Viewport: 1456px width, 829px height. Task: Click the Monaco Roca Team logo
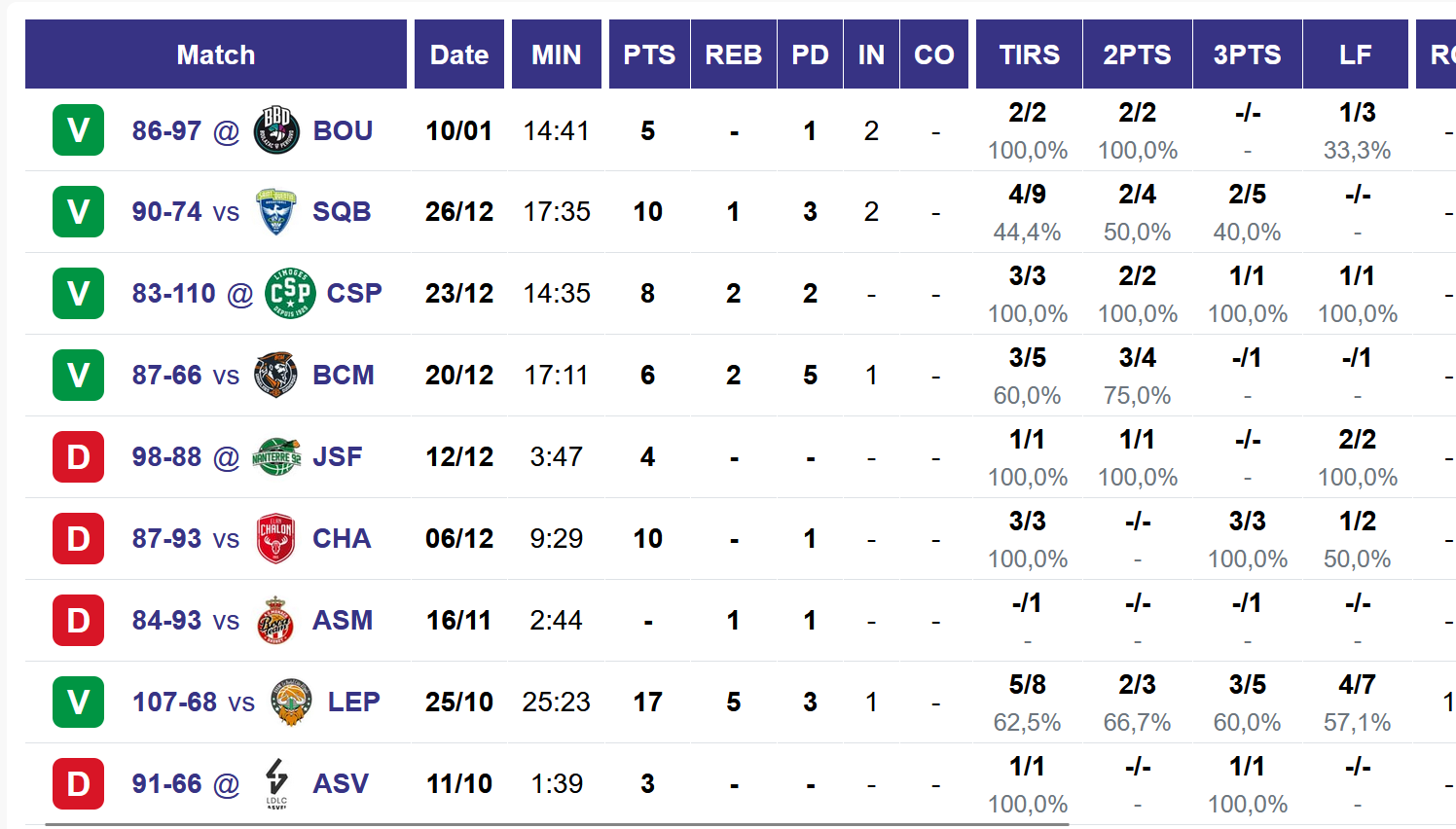pyautogui.click(x=275, y=620)
